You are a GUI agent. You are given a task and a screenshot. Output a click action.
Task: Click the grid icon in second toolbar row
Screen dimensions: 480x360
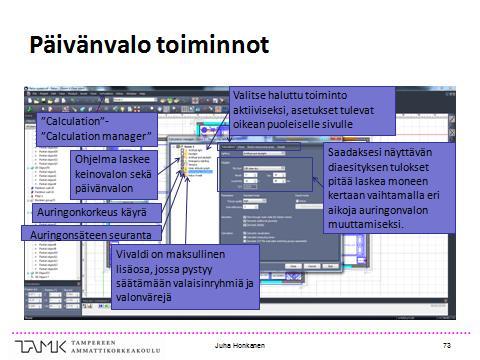tap(185, 109)
